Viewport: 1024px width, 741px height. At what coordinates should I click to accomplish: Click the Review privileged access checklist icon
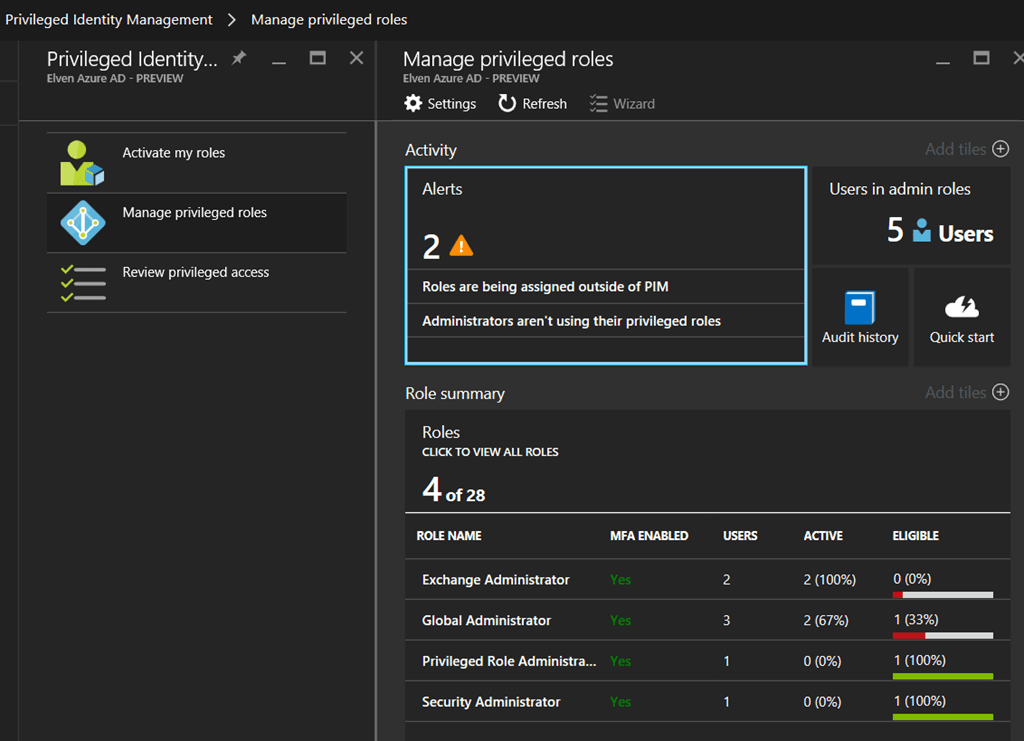[82, 283]
